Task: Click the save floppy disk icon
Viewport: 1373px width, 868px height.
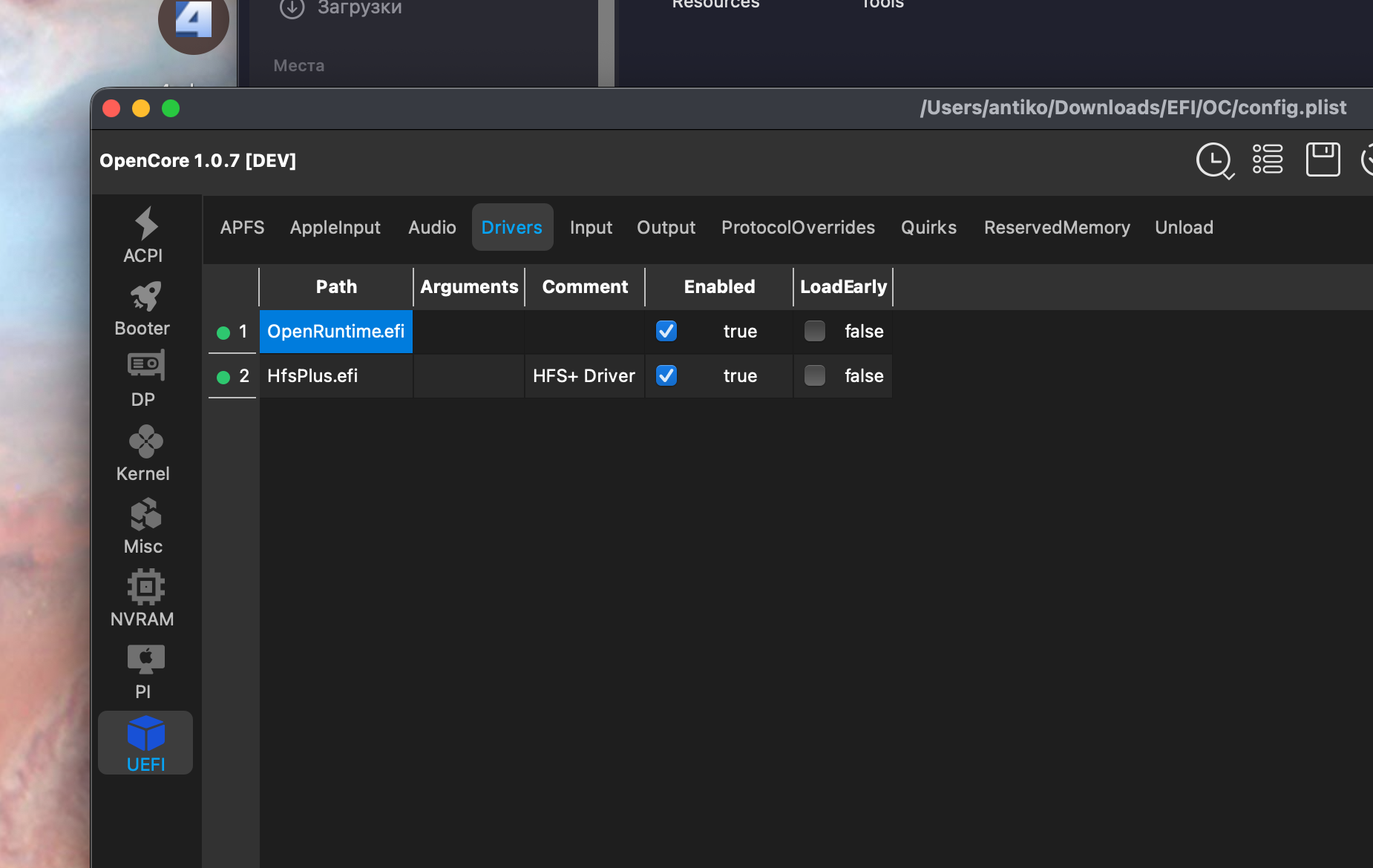Action: tap(1323, 160)
